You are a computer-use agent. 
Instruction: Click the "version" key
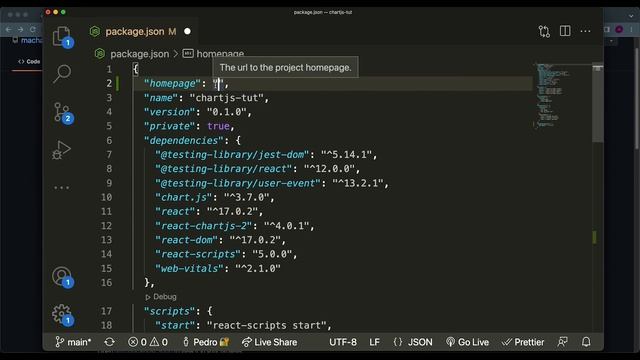click(169, 112)
